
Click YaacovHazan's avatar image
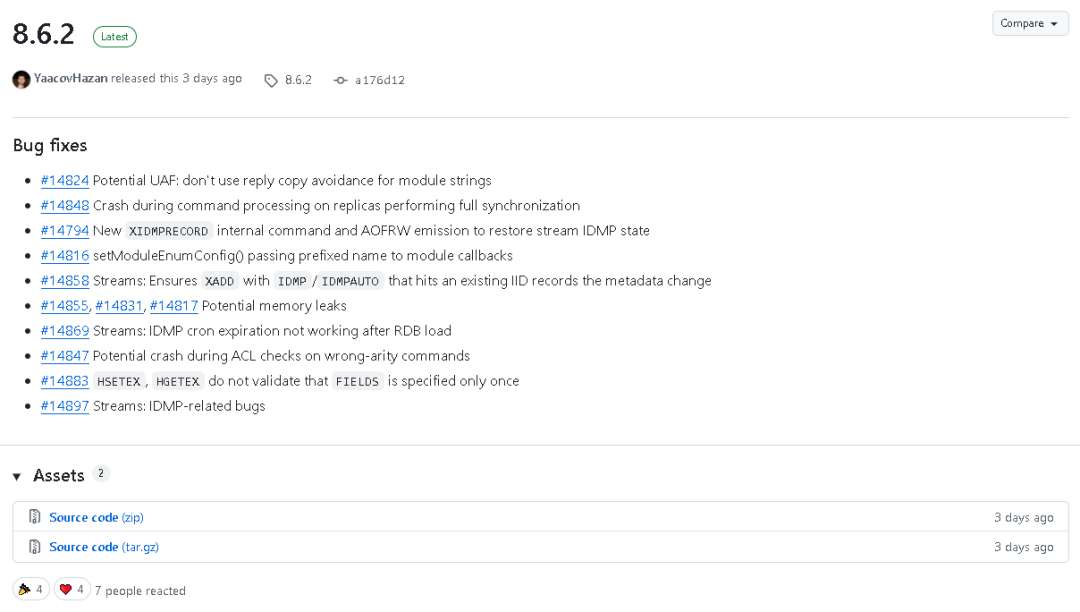pos(21,79)
